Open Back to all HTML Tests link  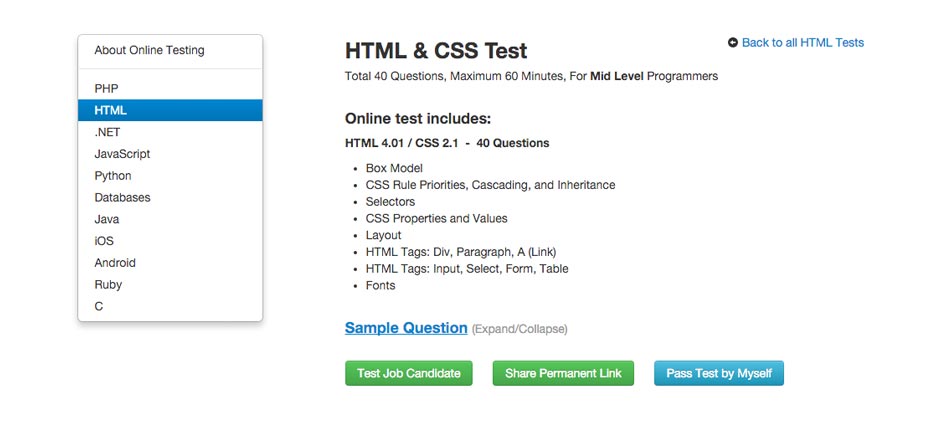802,43
